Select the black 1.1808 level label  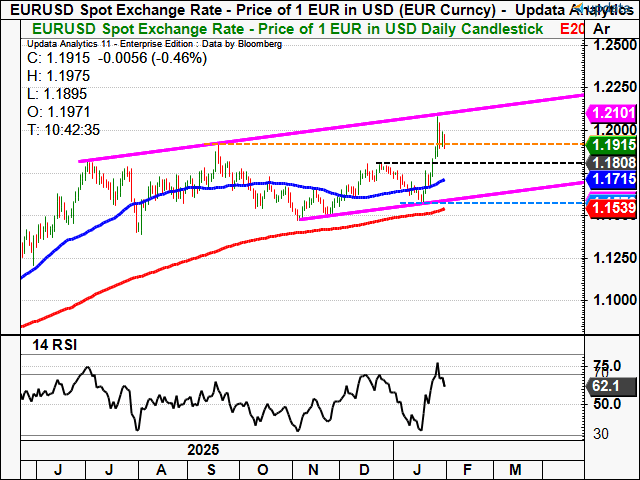coord(608,161)
